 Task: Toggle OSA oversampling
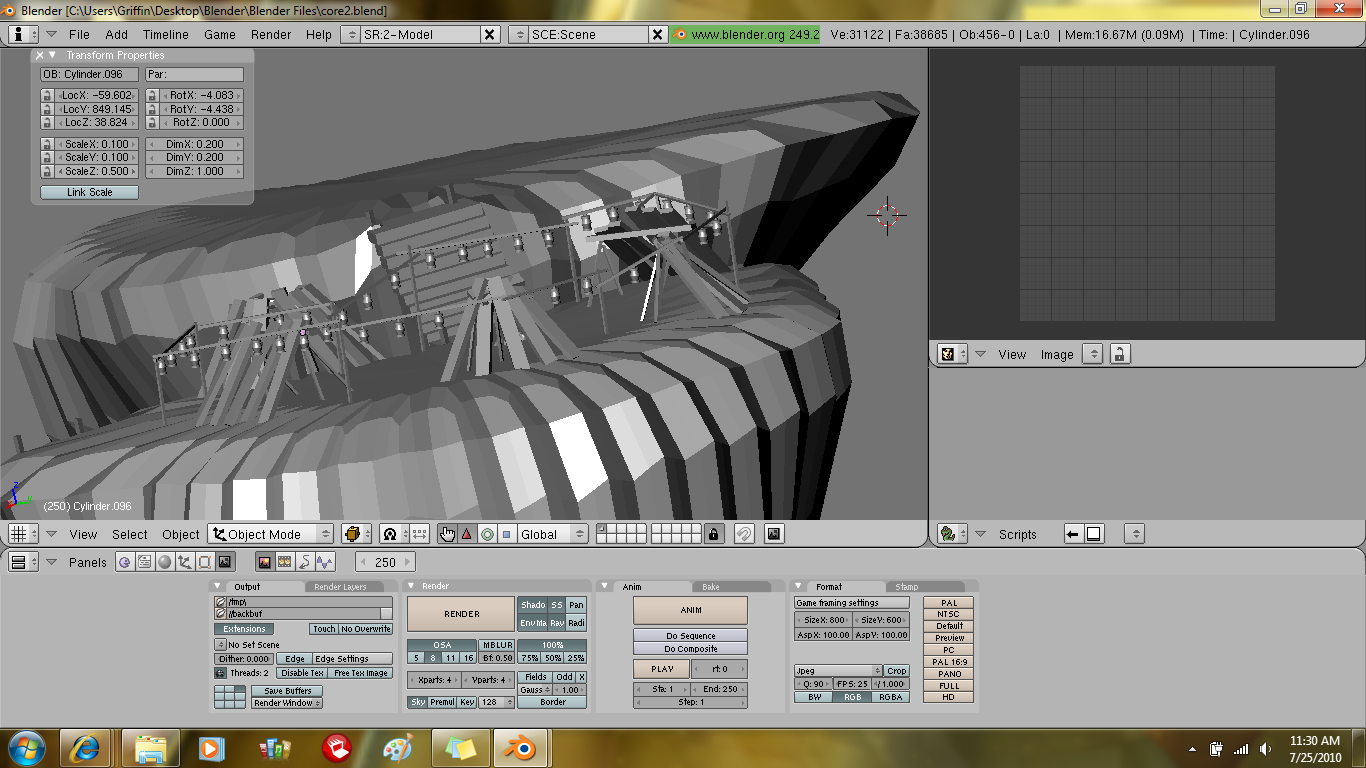(441, 645)
